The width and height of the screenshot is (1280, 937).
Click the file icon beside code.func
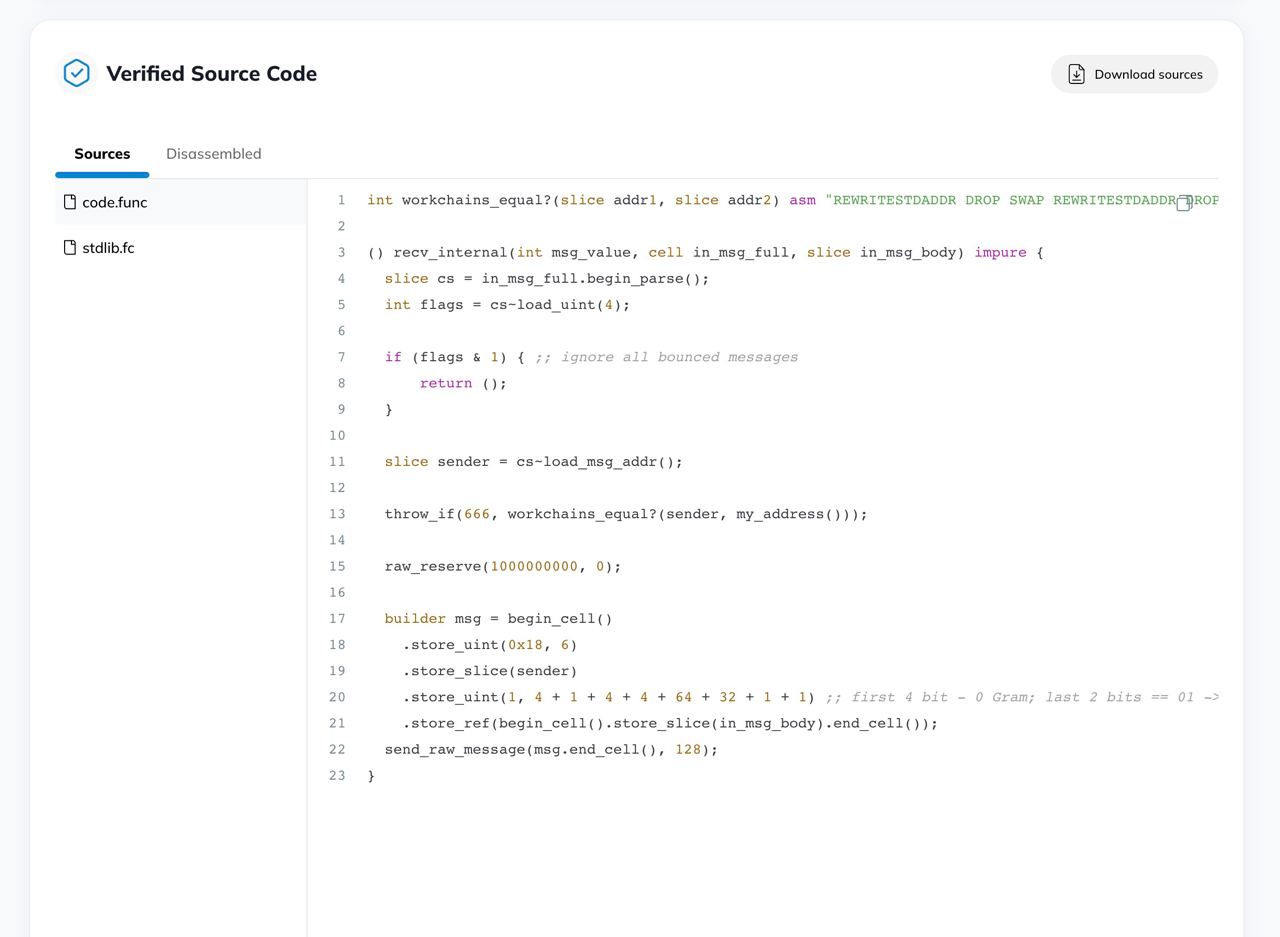pos(70,202)
